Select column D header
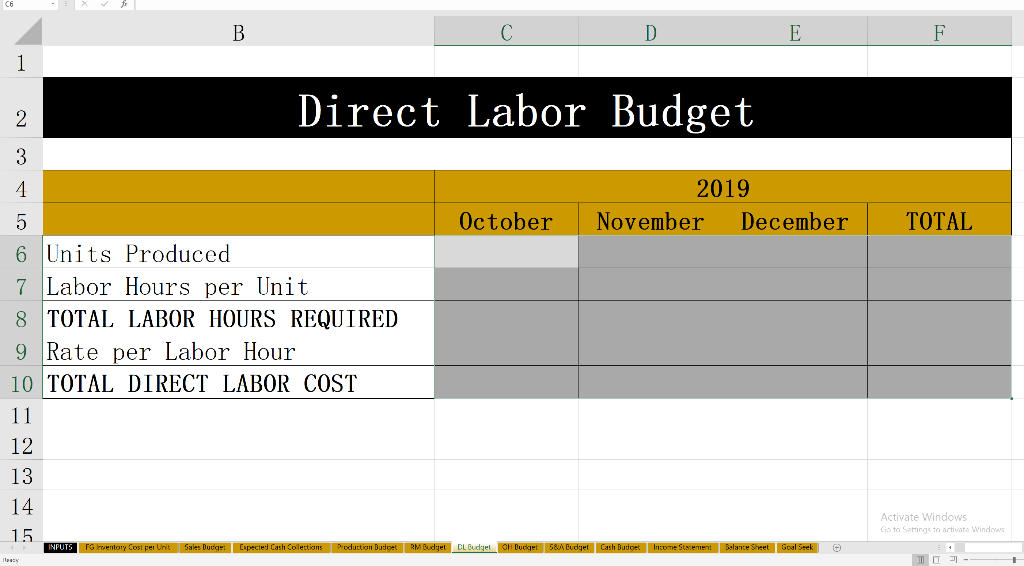 [650, 32]
